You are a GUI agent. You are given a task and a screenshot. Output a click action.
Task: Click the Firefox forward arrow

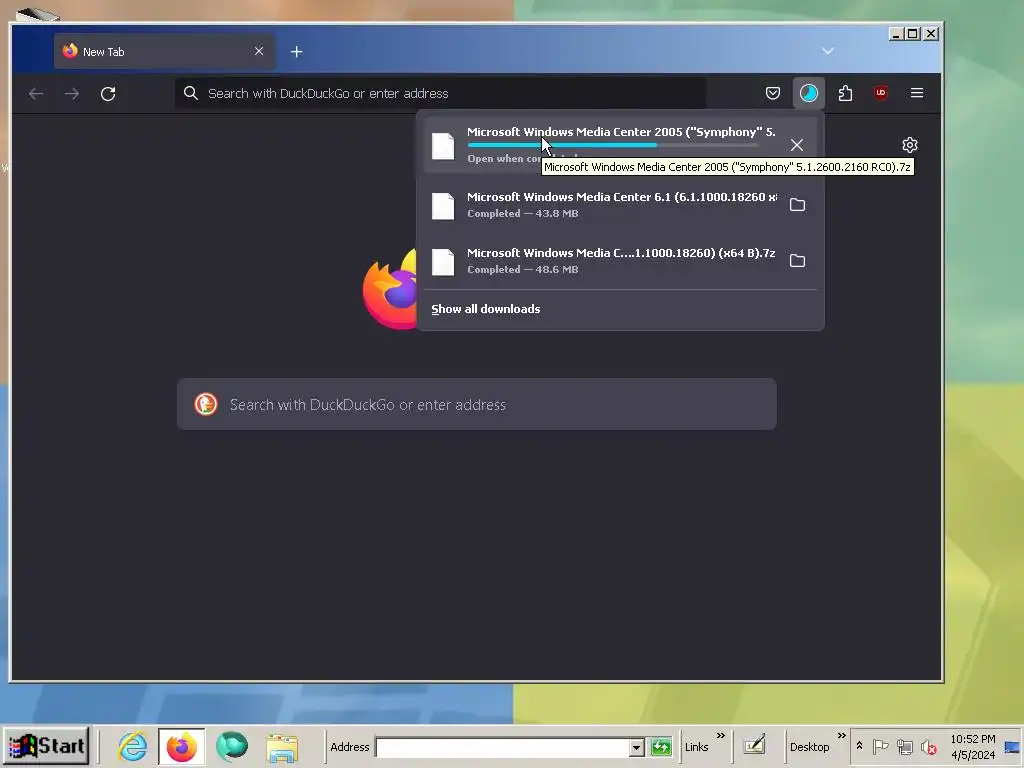(72, 93)
